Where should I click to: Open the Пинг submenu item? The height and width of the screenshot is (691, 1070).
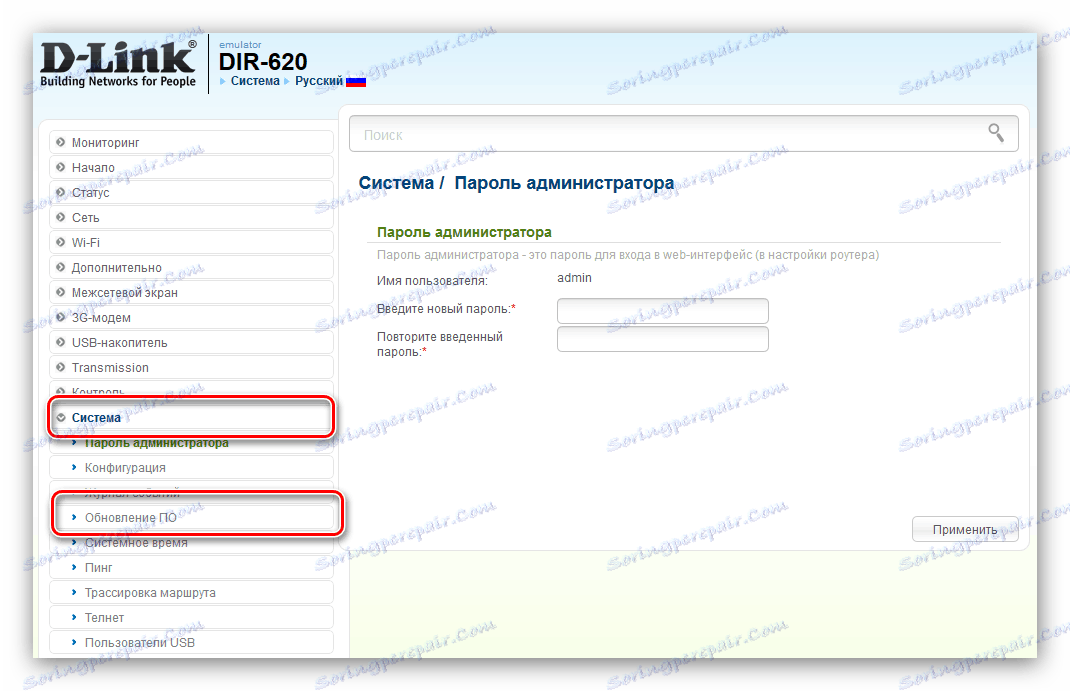[x=191, y=568]
